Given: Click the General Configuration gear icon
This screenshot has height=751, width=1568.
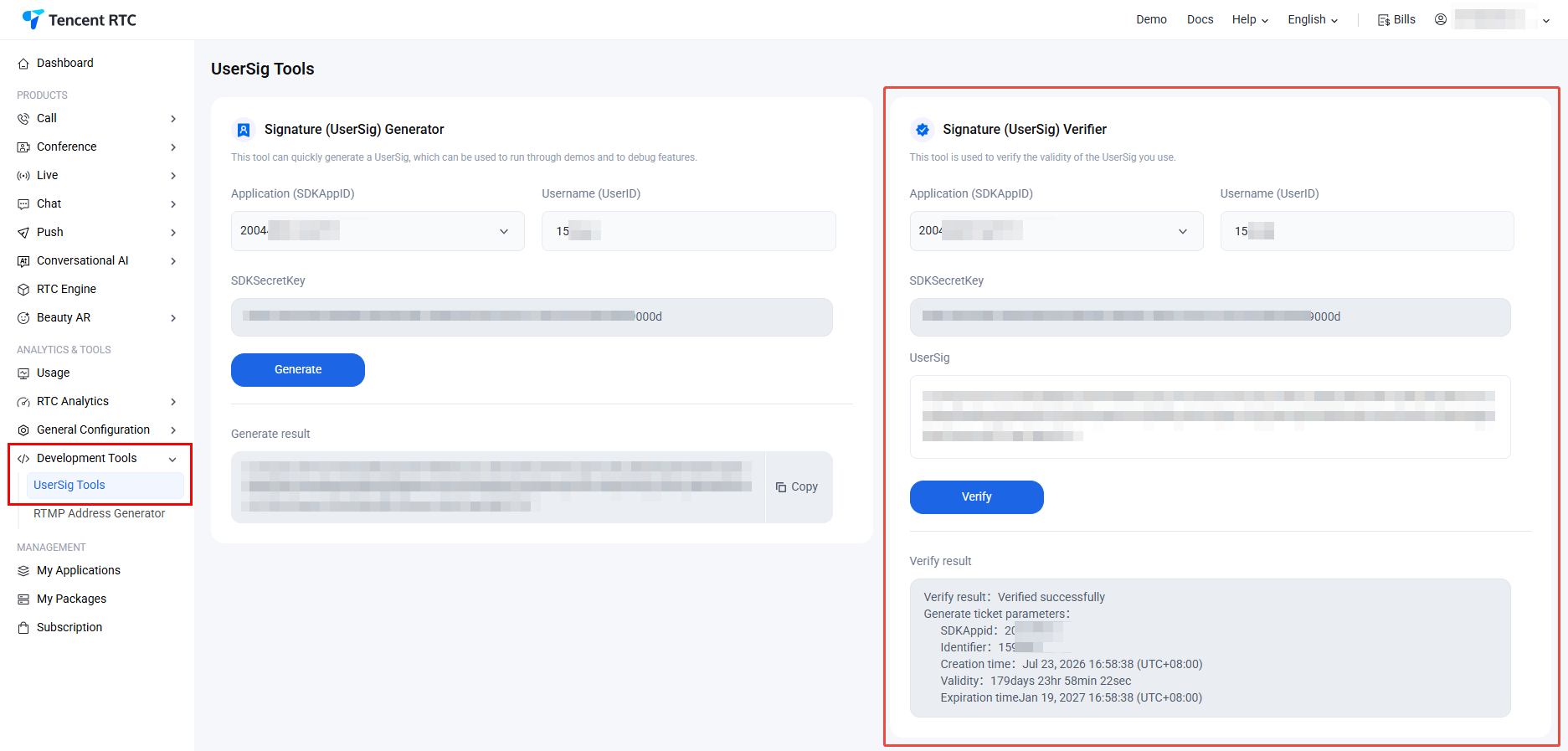Looking at the screenshot, I should tap(23, 430).
